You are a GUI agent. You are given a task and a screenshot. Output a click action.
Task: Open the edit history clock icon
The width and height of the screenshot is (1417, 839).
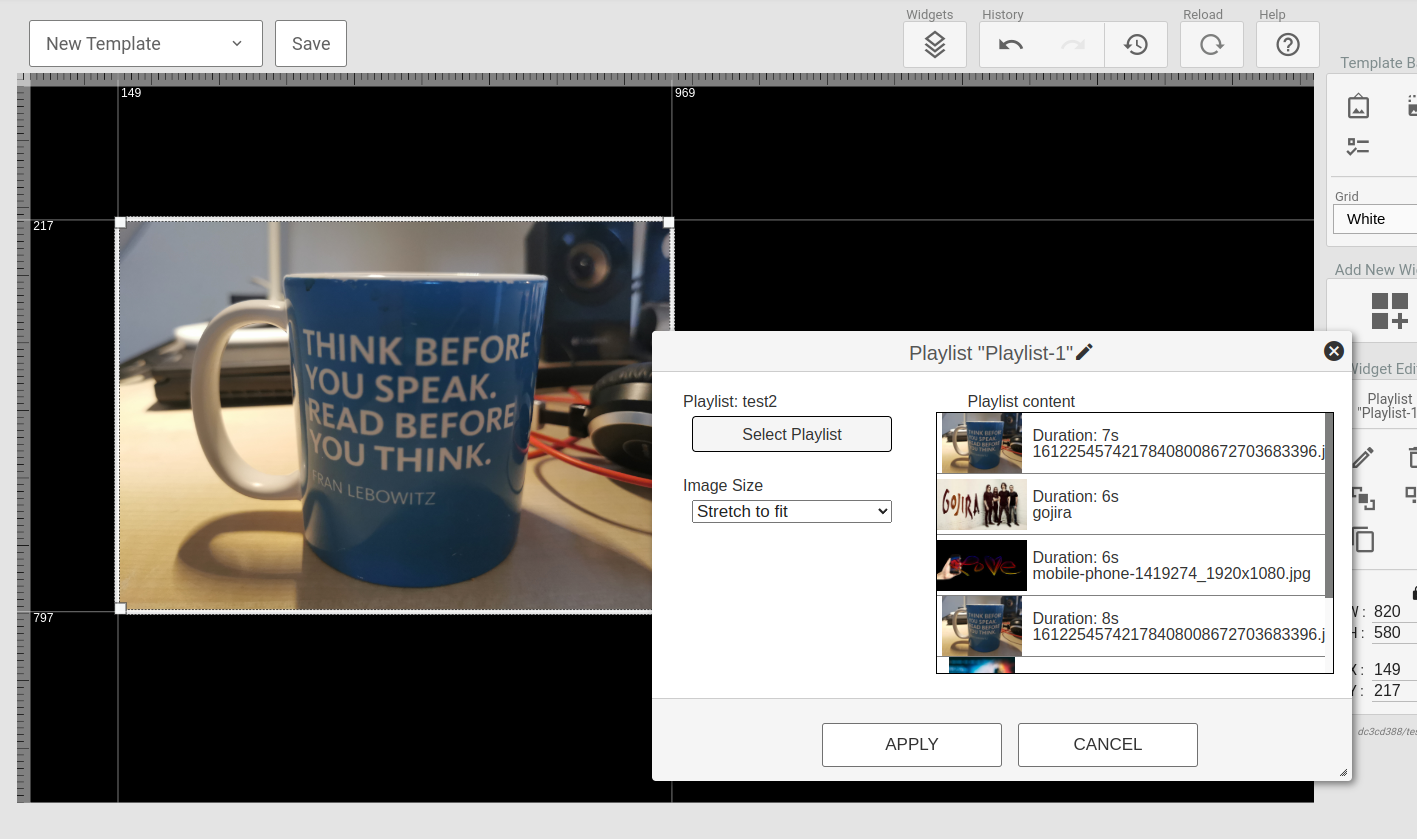point(1136,44)
